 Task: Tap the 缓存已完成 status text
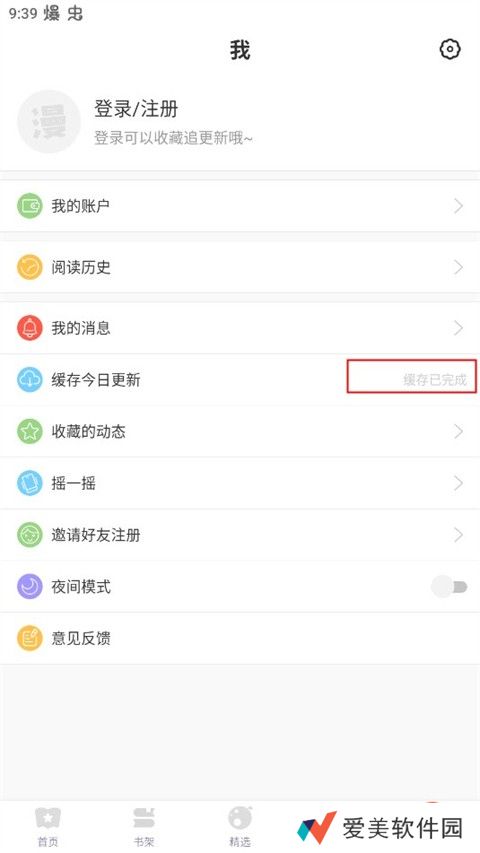coord(435,380)
